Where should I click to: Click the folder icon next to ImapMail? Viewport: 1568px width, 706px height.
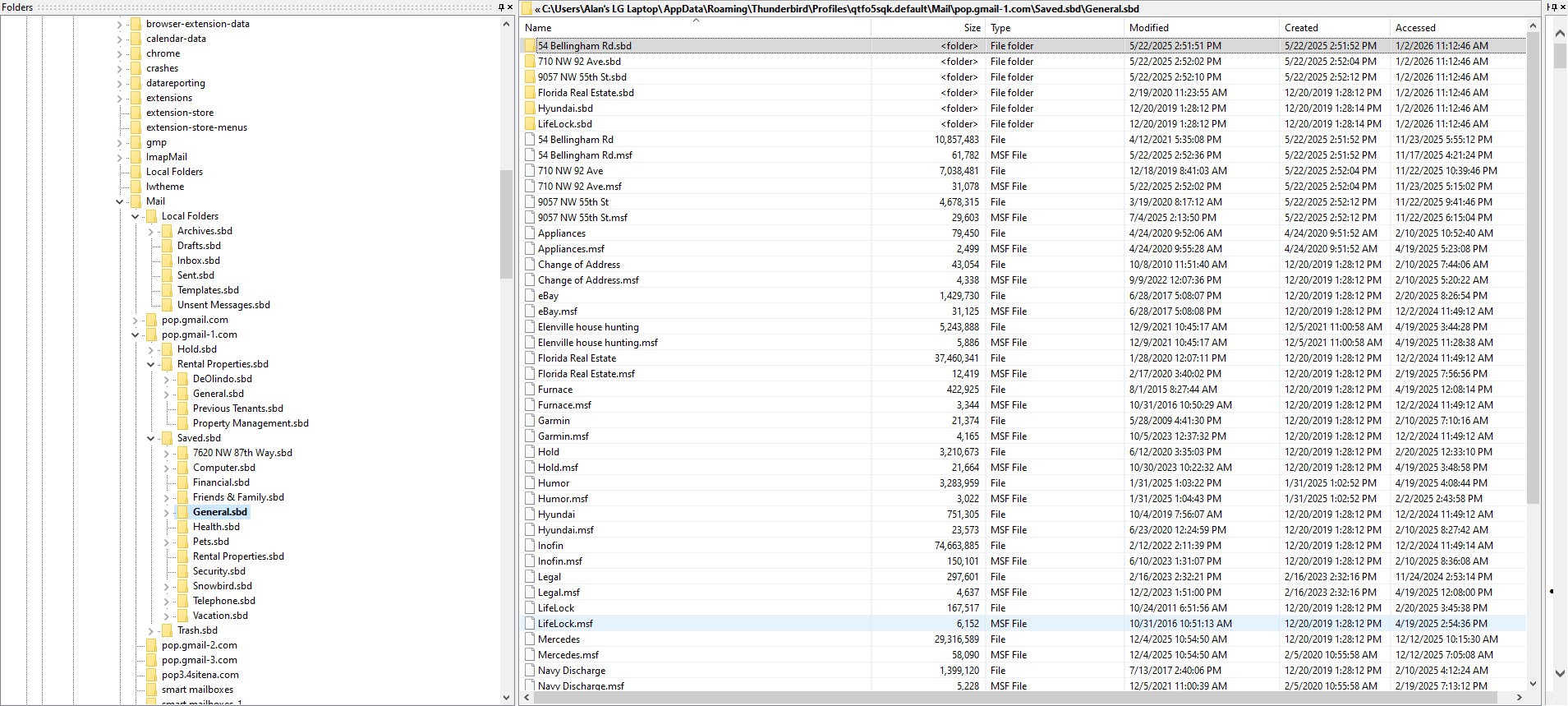136,157
